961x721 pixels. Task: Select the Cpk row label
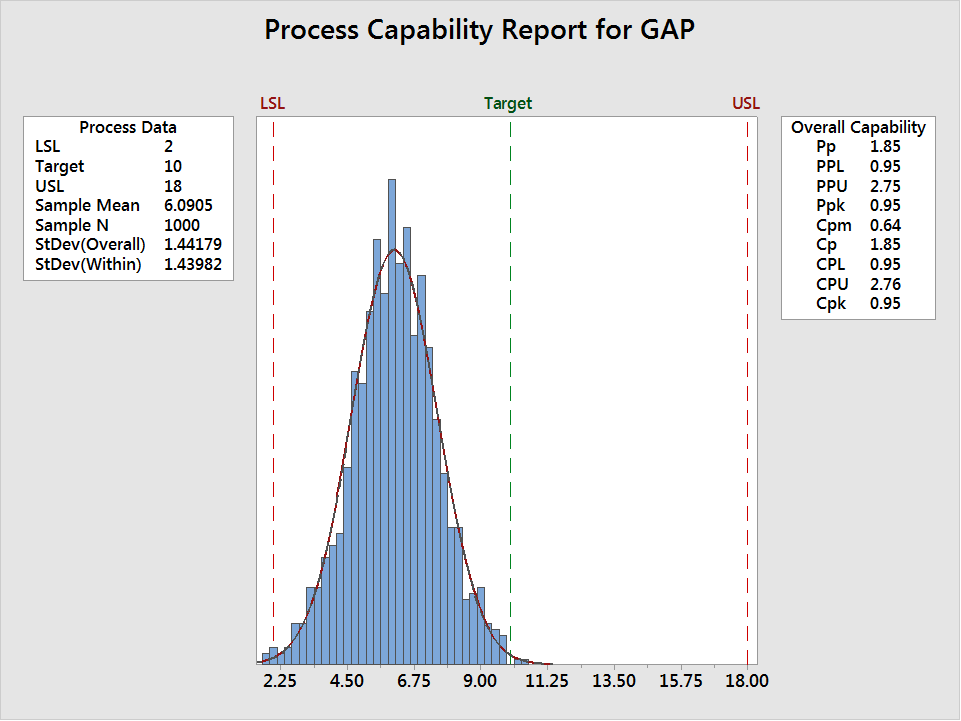pos(830,304)
